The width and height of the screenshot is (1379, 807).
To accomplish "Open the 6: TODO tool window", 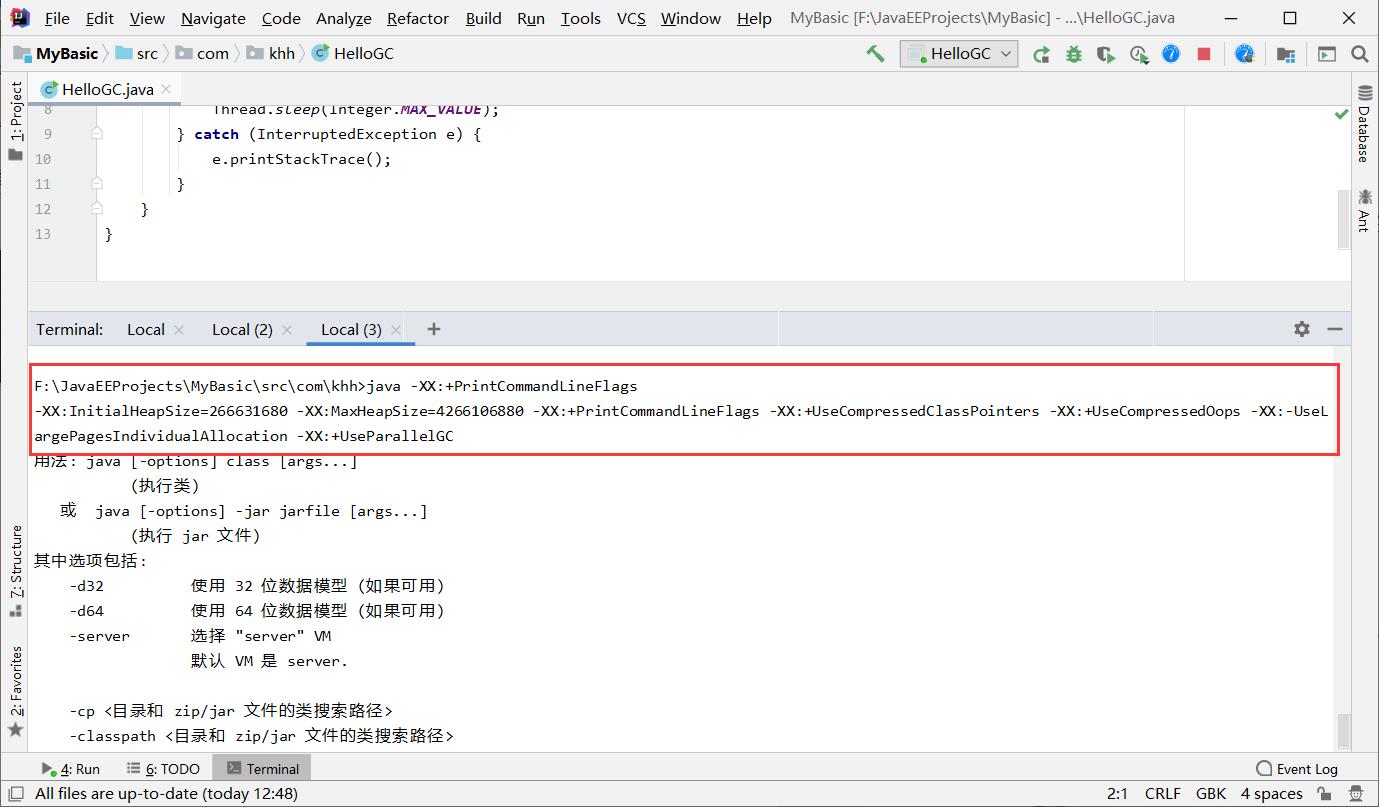I will click(x=164, y=768).
